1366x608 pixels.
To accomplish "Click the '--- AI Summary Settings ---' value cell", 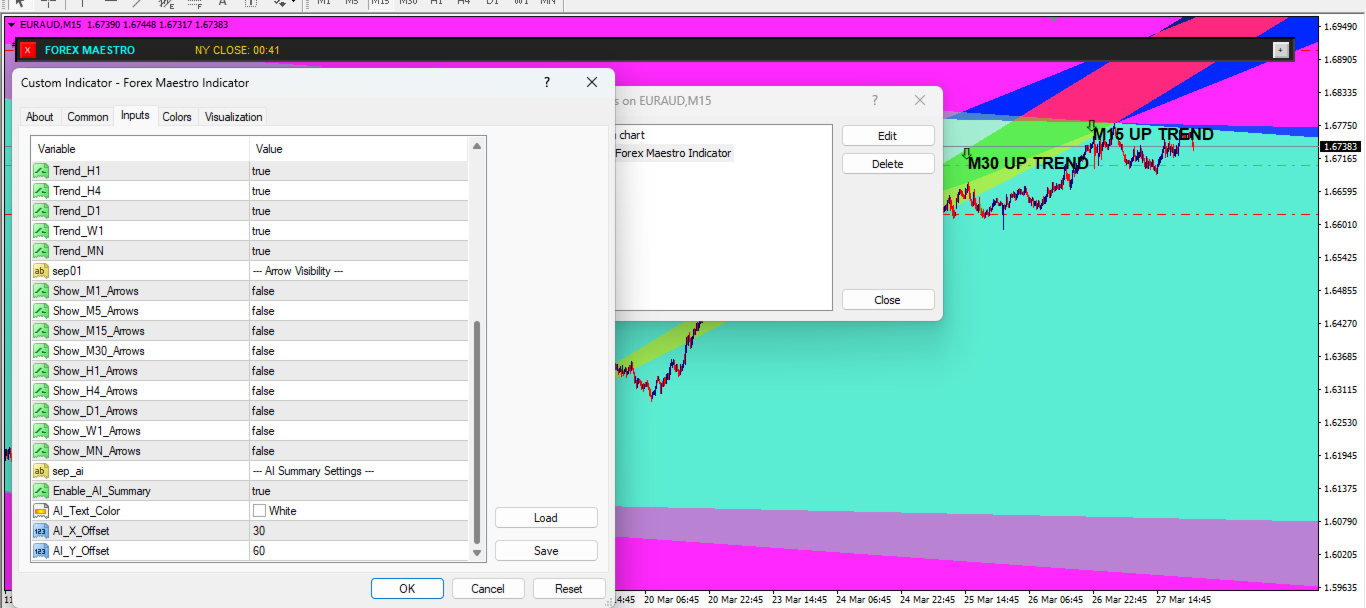I will click(358, 471).
